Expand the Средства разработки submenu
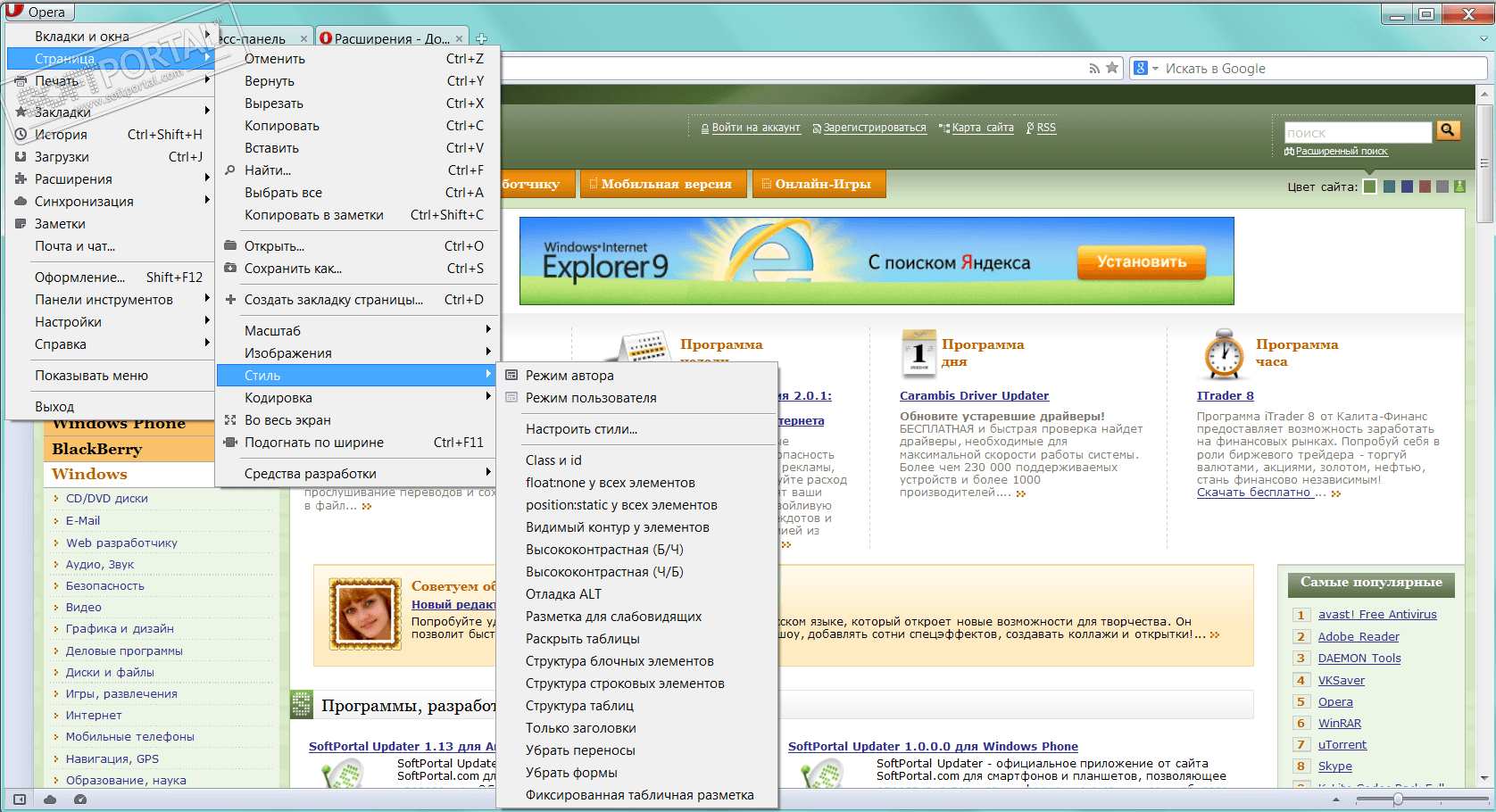The height and width of the screenshot is (812, 1496). (357, 474)
